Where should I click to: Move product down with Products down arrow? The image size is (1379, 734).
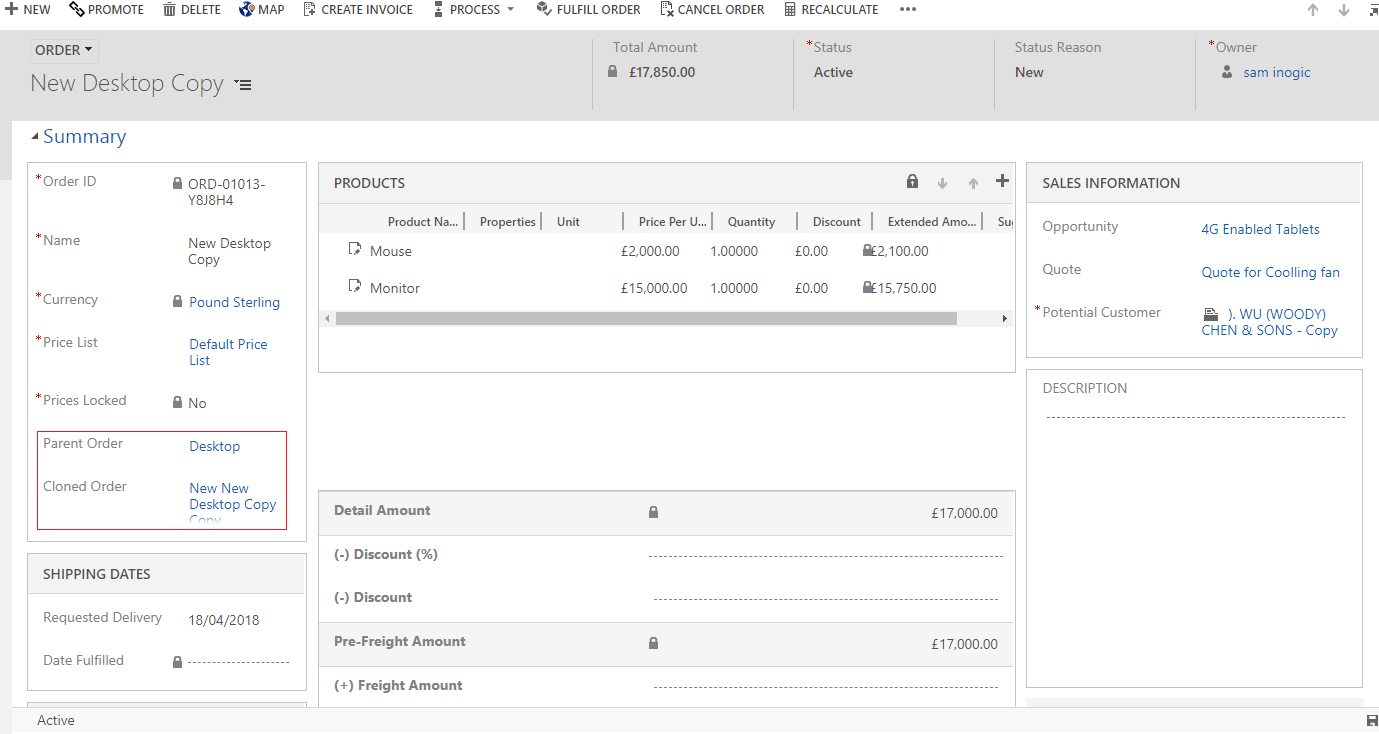[942, 183]
